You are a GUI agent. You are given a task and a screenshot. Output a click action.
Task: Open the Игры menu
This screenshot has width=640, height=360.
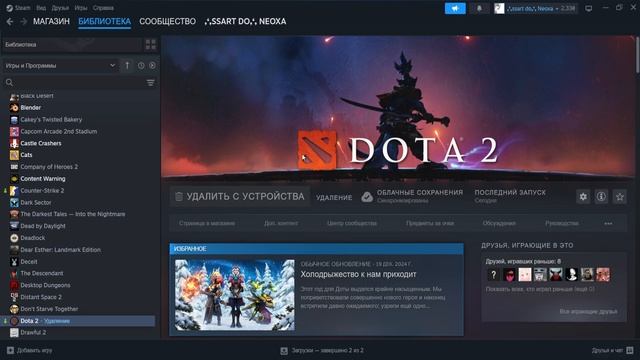(x=81, y=8)
